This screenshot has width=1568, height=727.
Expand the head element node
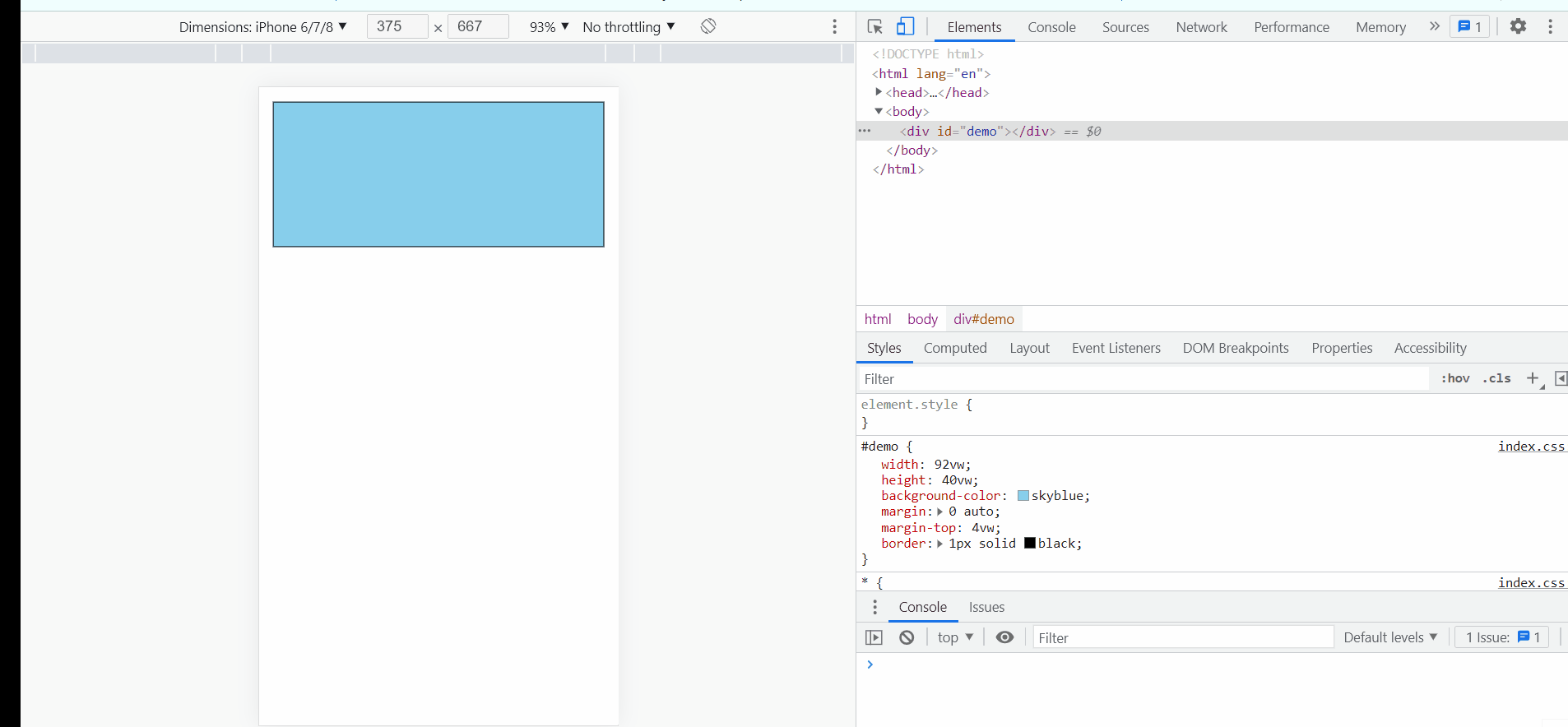(879, 92)
